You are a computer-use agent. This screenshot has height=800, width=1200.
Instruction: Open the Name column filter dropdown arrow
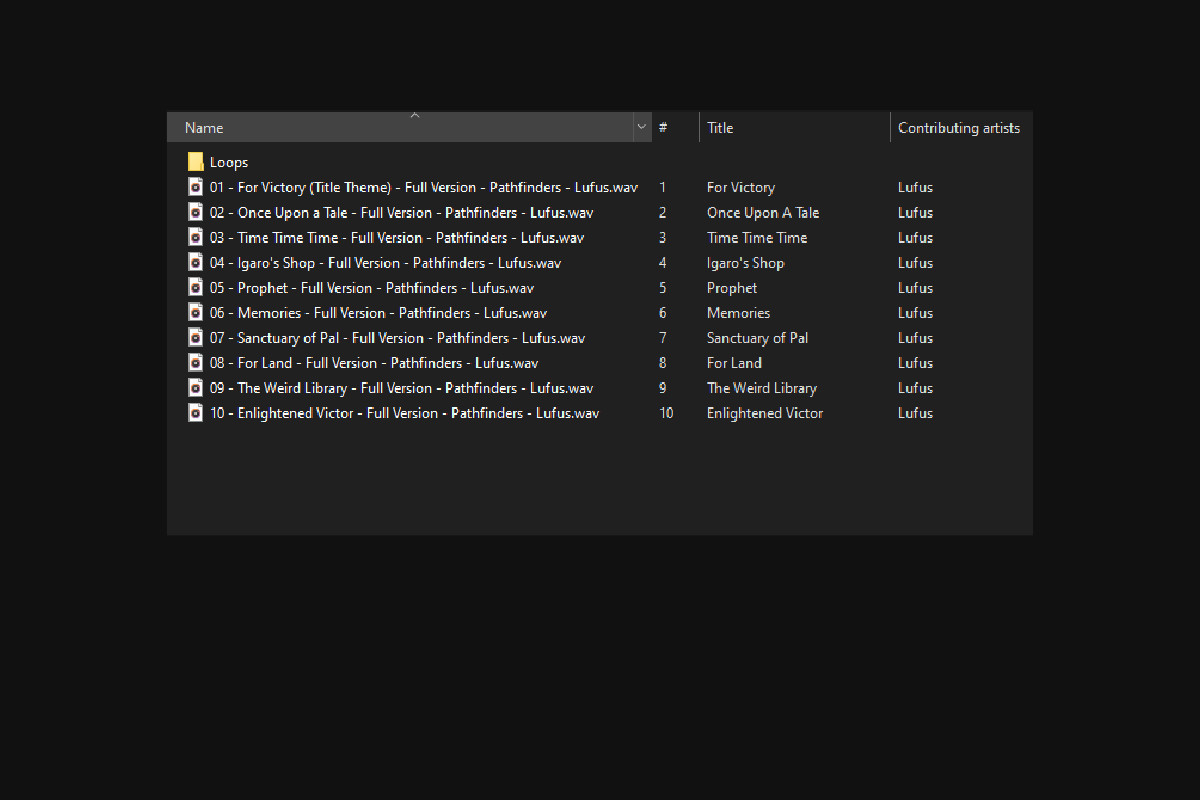click(641, 128)
